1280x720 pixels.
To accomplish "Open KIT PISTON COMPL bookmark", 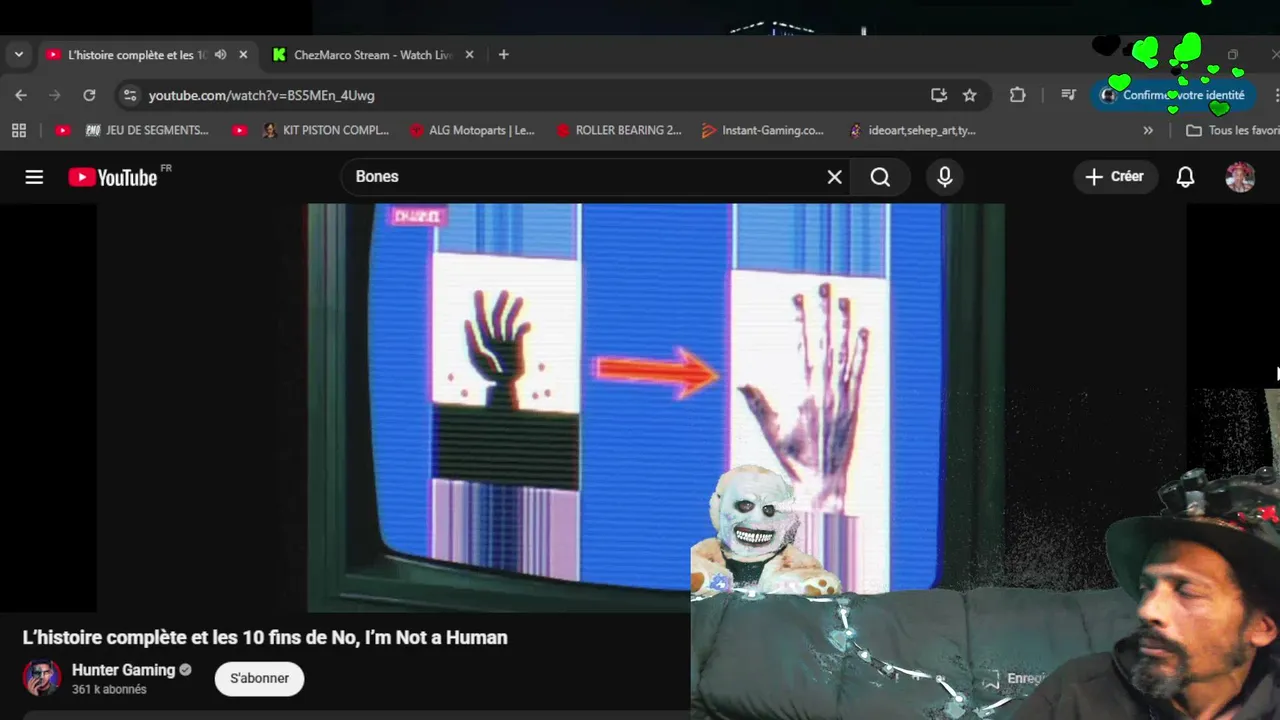I will (x=326, y=130).
